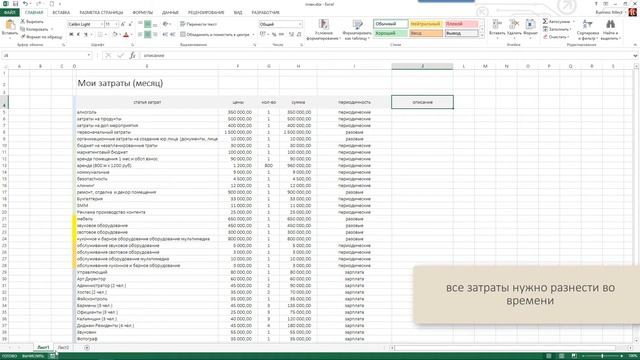Select the J column header
The height and width of the screenshot is (360, 640).
coord(422,66)
